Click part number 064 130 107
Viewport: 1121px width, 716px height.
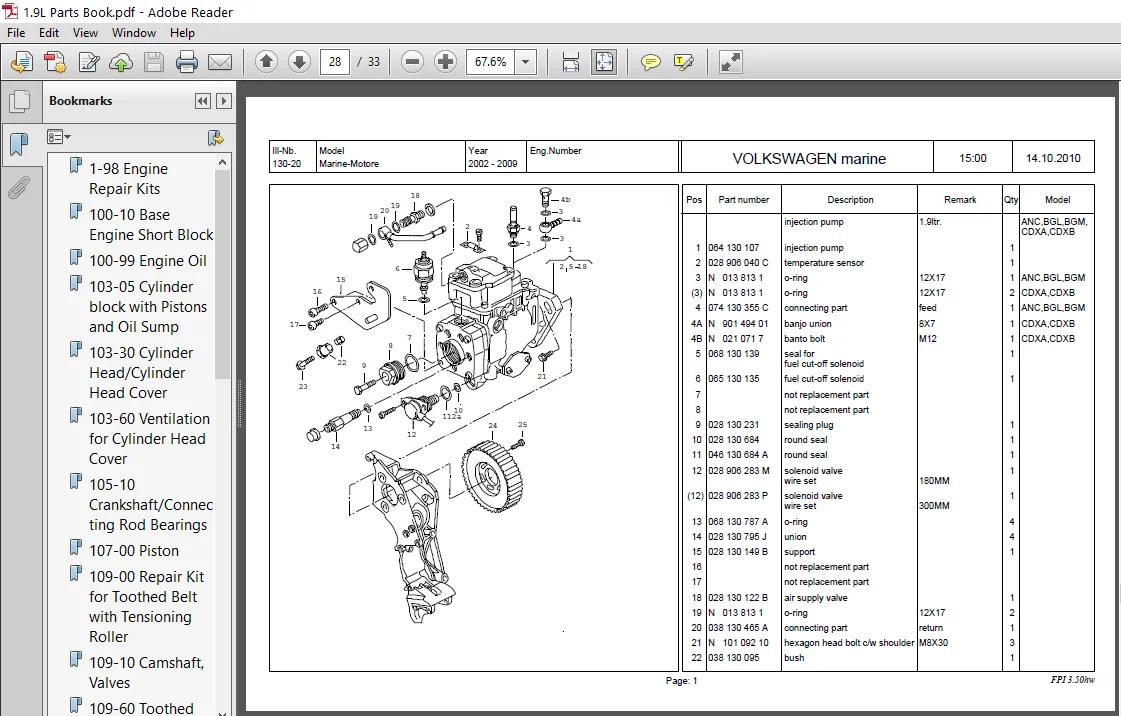click(x=734, y=248)
